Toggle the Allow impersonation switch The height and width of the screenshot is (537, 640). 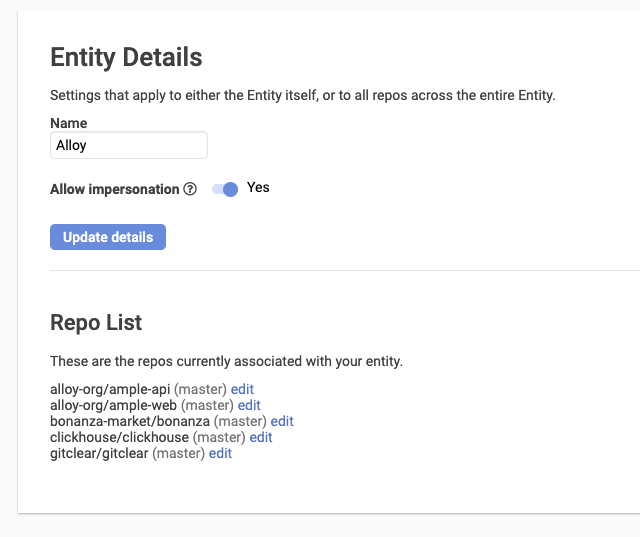click(x=225, y=189)
